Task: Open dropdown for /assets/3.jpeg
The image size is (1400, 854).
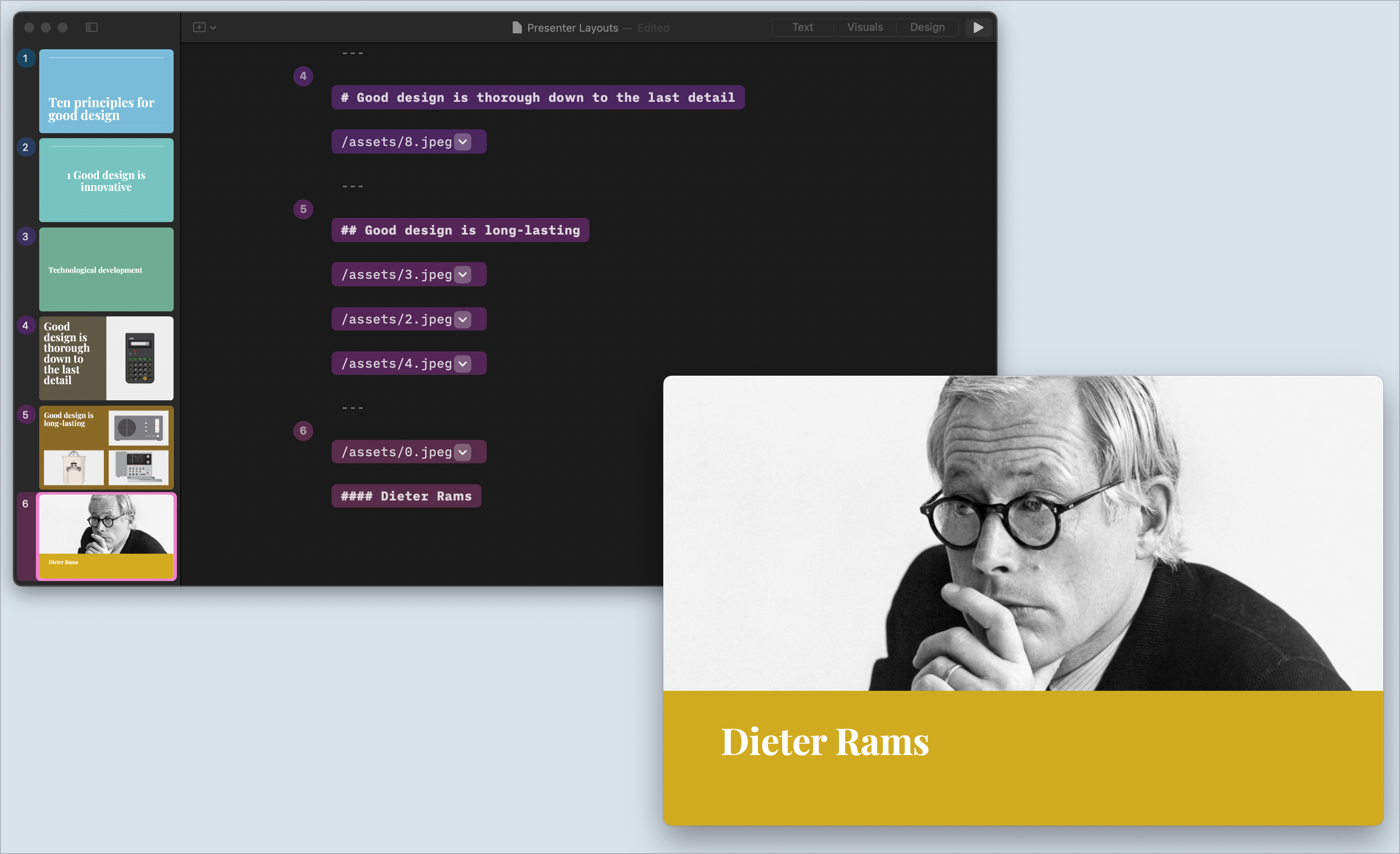Action: click(x=463, y=275)
